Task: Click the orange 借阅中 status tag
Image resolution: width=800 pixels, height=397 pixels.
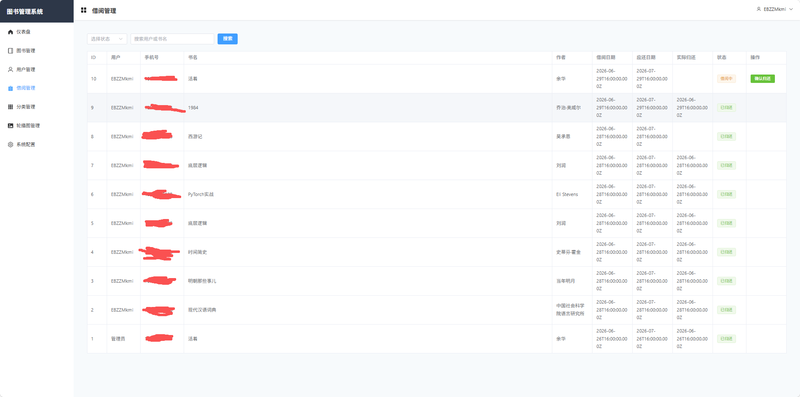Action: [x=726, y=79]
